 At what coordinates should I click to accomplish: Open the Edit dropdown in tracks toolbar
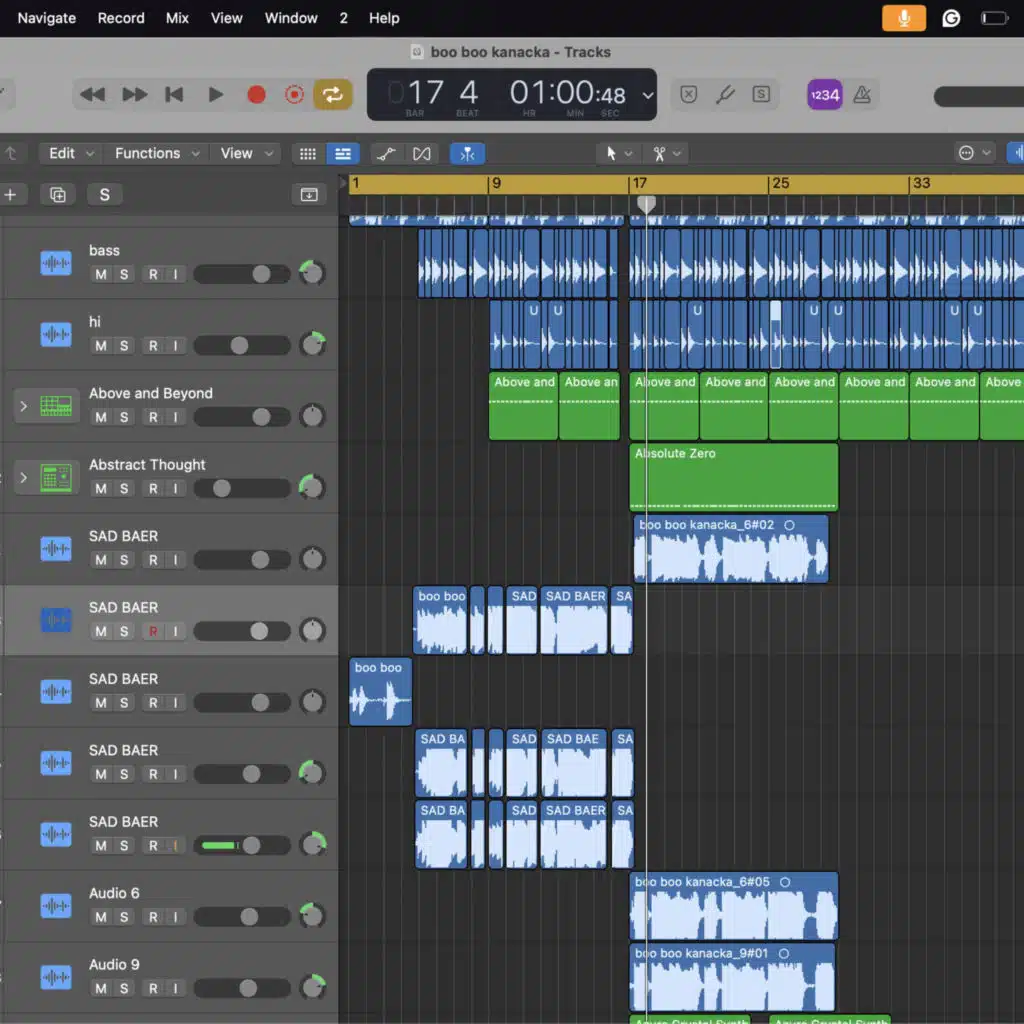[71, 153]
